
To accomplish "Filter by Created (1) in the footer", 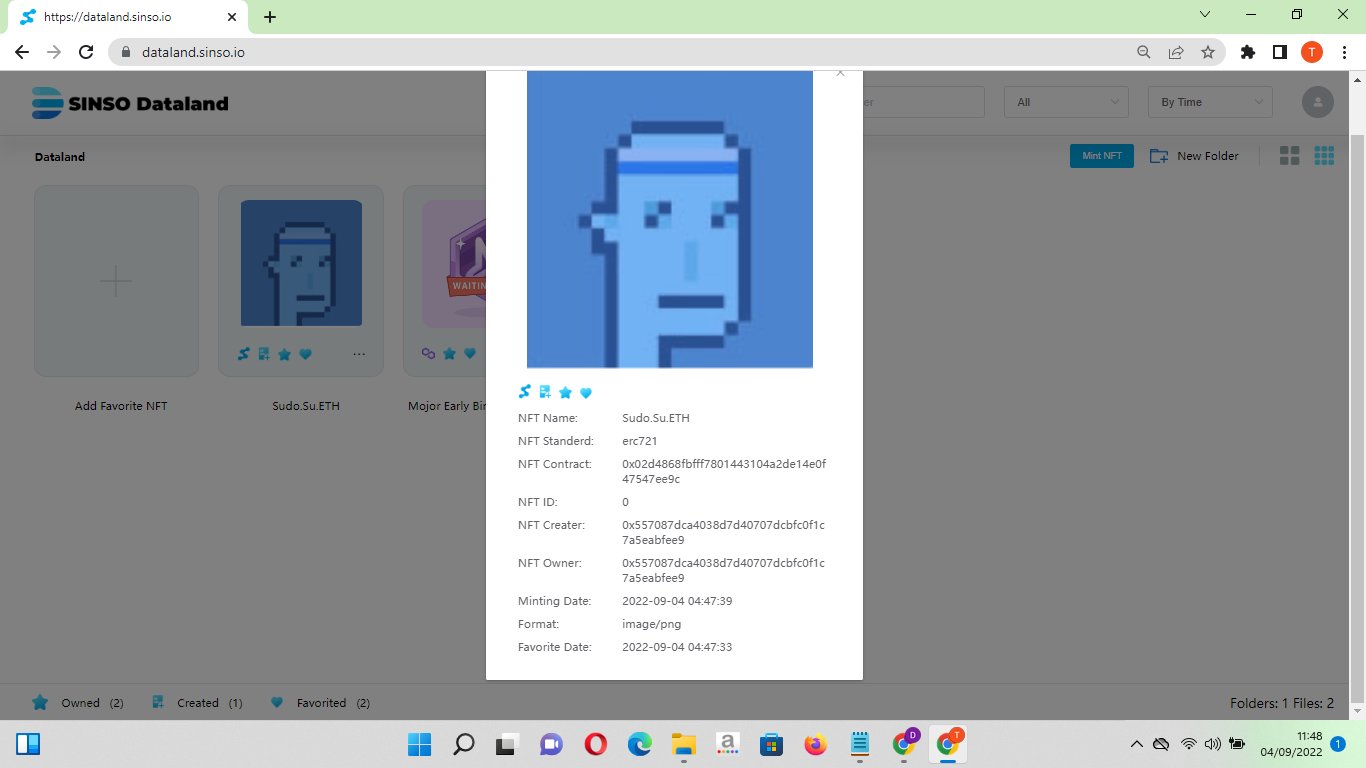I will [x=197, y=703].
